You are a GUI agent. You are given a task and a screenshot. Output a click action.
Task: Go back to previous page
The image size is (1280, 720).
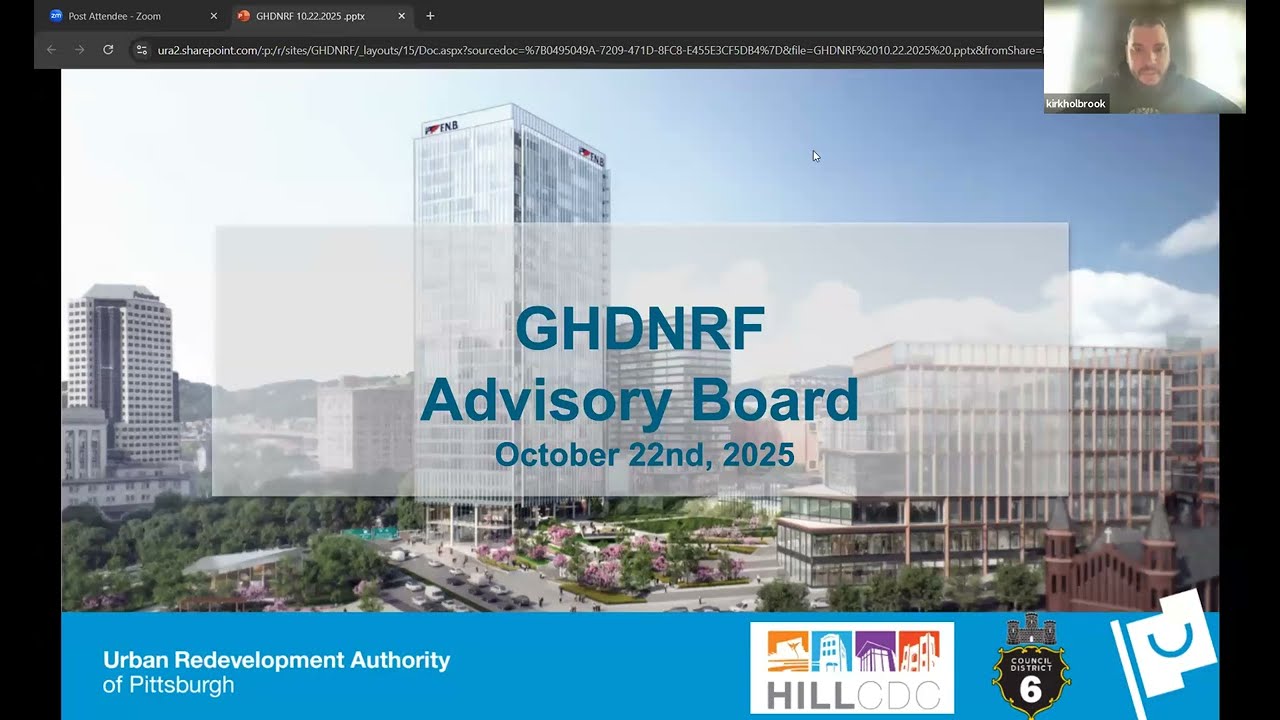pos(52,49)
